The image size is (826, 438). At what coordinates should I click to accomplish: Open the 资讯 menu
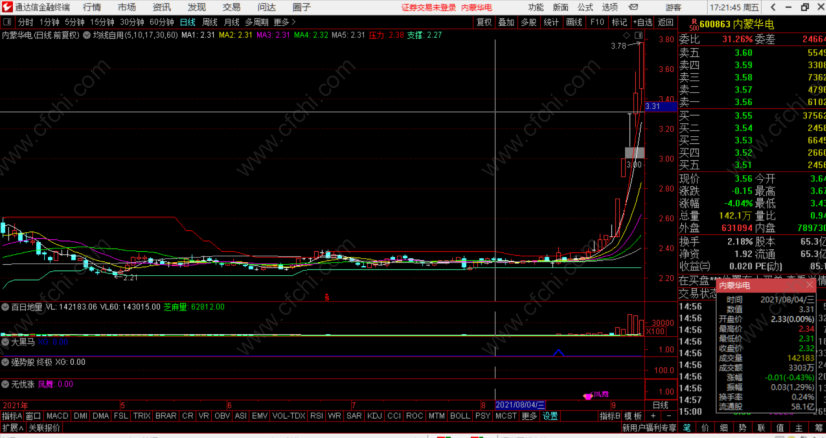[x=162, y=7]
